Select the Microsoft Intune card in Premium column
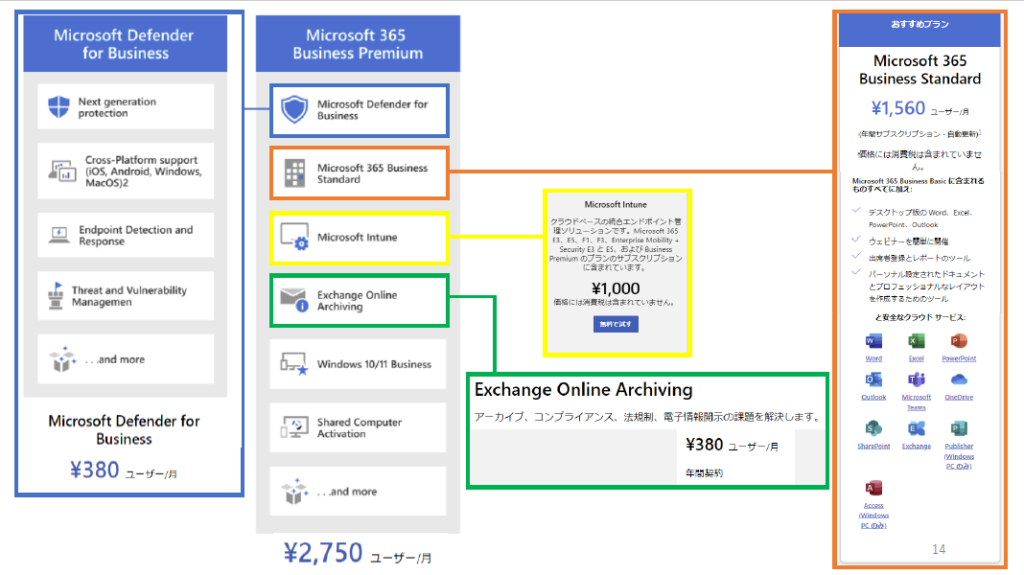 (359, 237)
